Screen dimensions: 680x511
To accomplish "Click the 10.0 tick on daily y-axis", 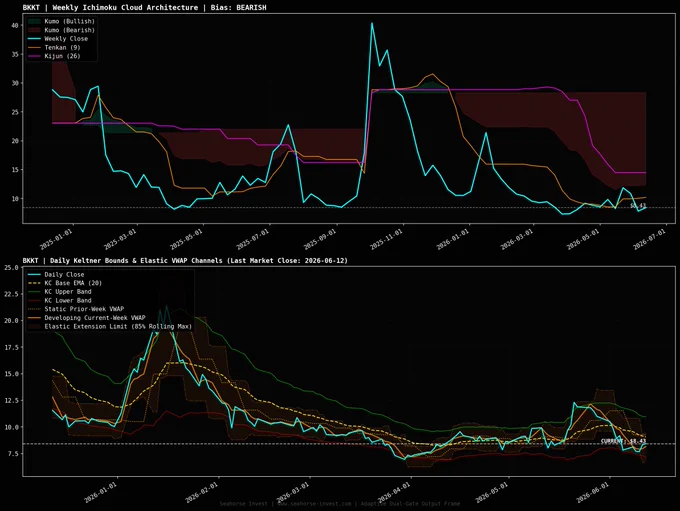I will [x=11, y=427].
